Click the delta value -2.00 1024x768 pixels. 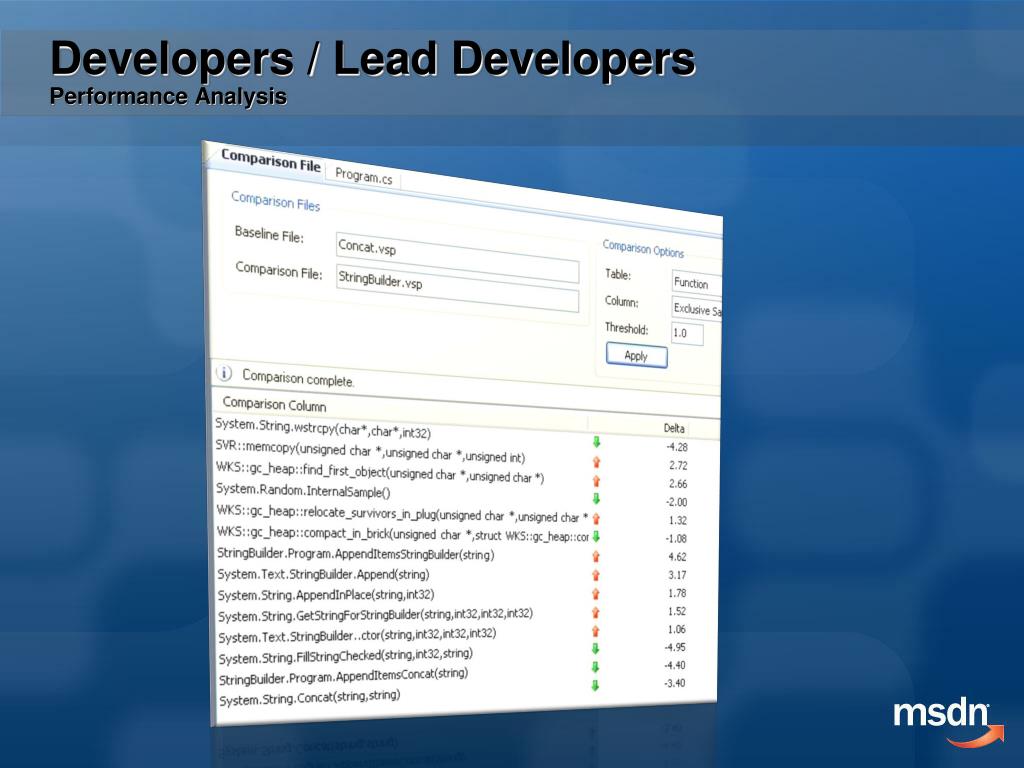point(677,502)
